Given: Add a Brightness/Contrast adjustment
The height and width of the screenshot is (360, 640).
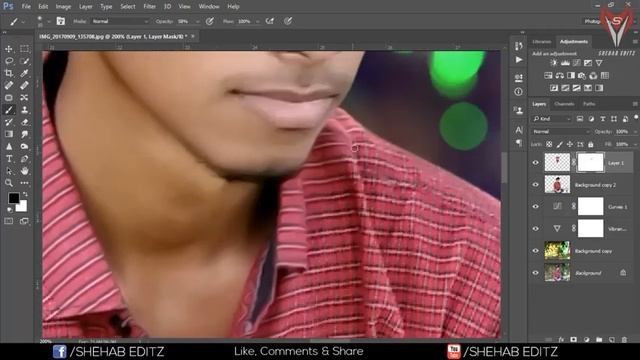Looking at the screenshot, I should pos(553,63).
